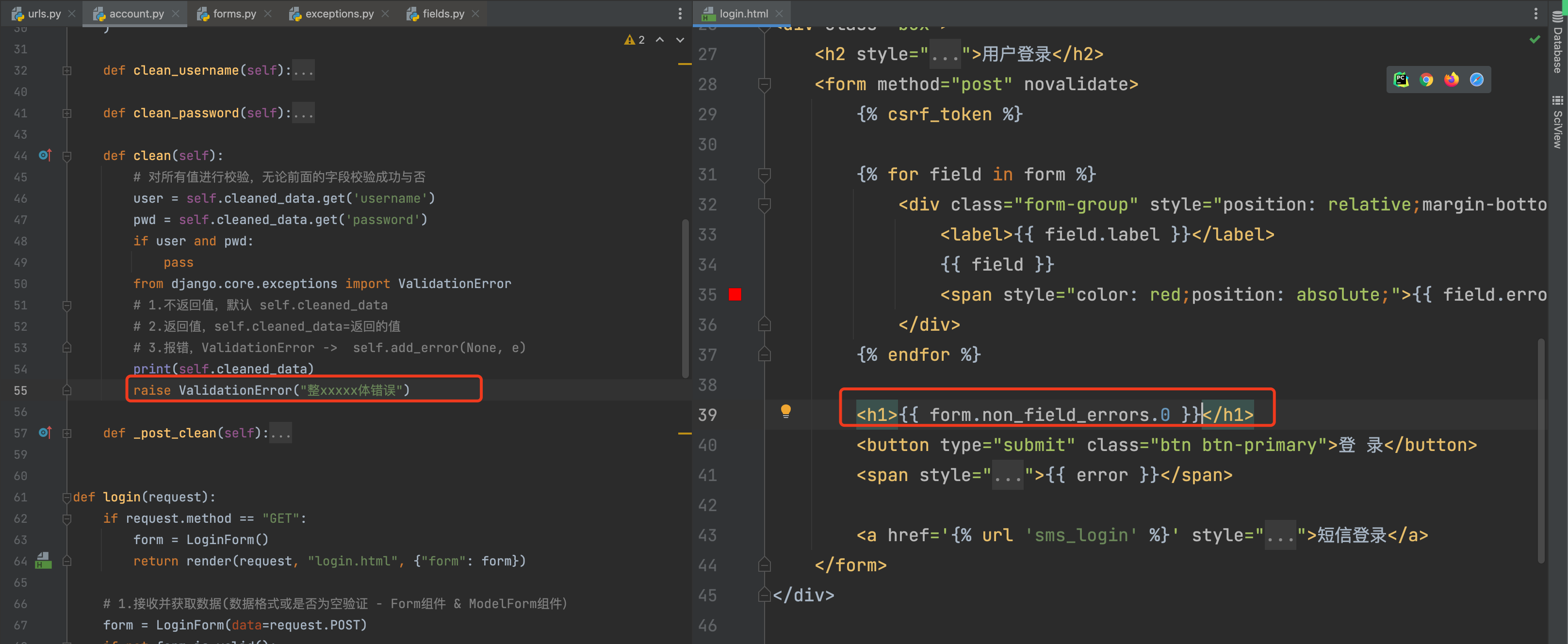Image resolution: width=1568 pixels, height=644 pixels.
Task: Expand the folded clean_username method
Action: [67, 71]
